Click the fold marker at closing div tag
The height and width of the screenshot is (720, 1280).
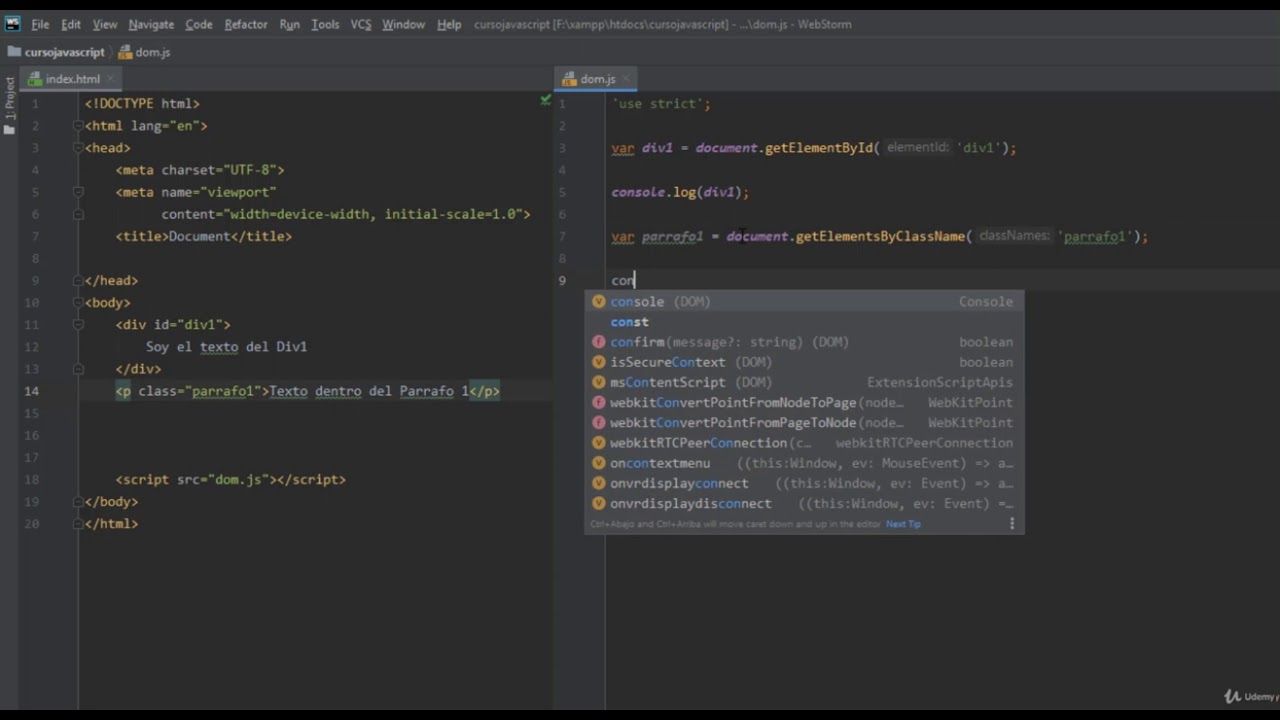point(77,369)
